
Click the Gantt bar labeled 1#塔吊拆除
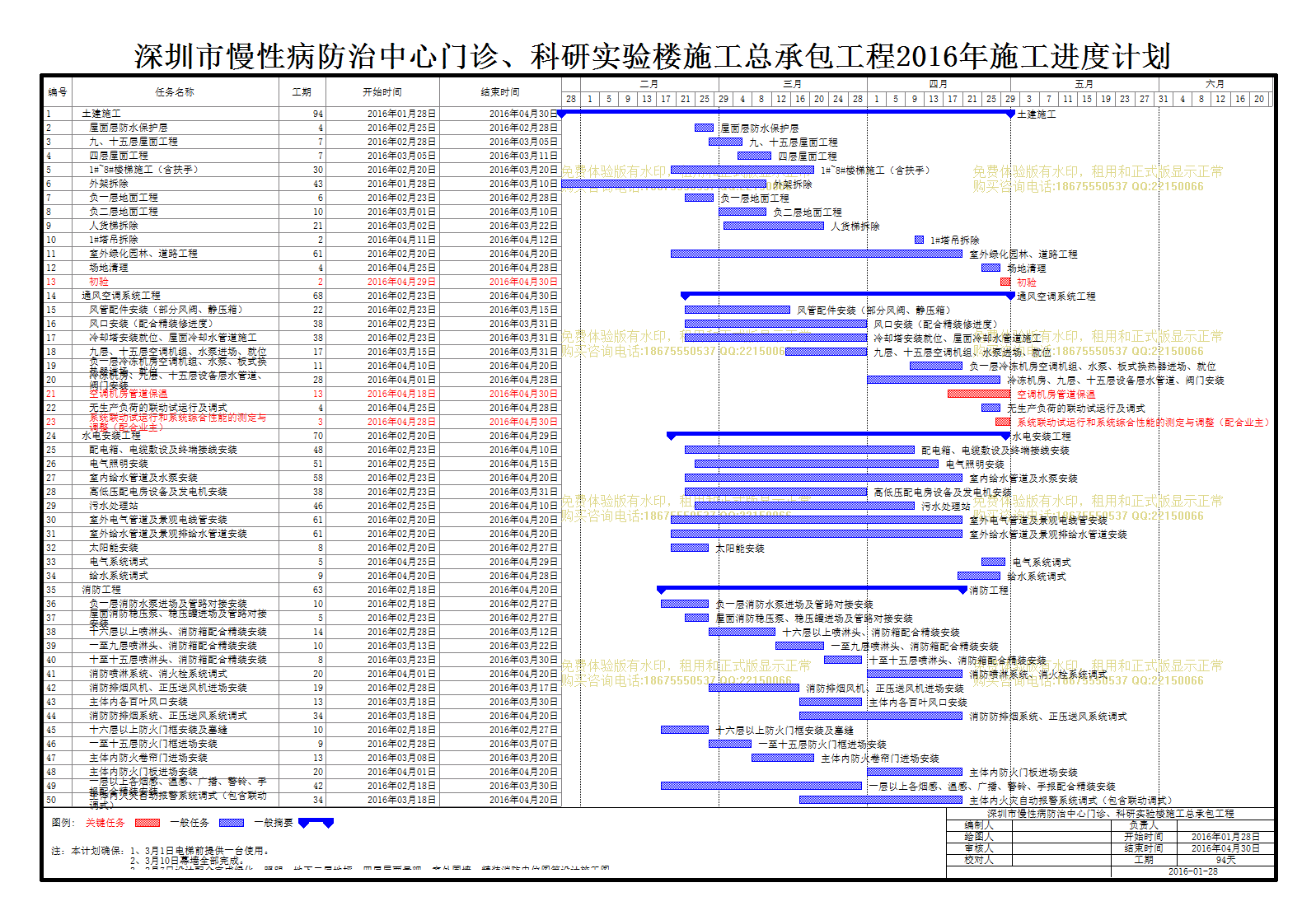click(x=919, y=240)
